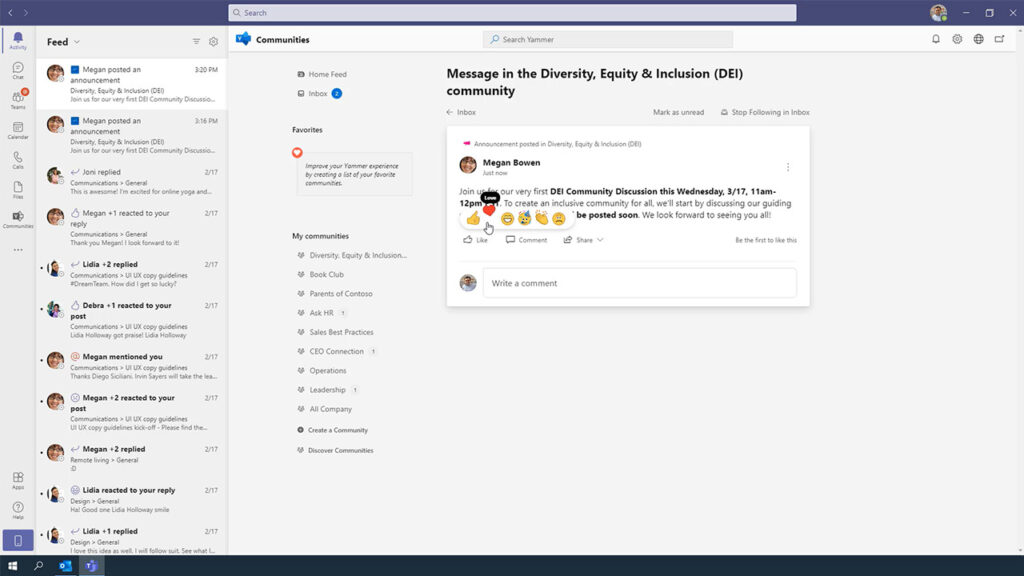Open Megan's 3:16 PM announcement notification
Screen dimensions: 1024x576
pos(131,135)
